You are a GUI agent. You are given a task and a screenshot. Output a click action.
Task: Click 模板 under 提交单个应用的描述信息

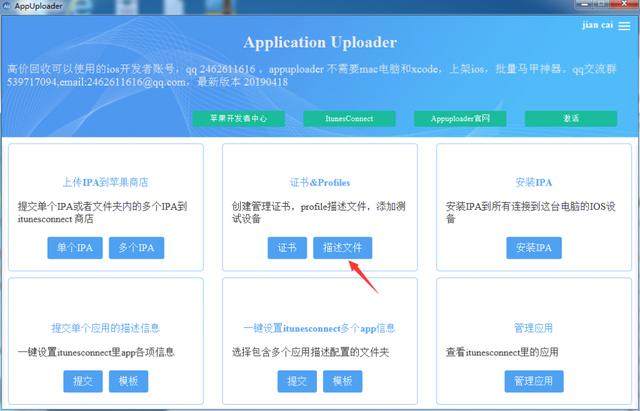129,381
